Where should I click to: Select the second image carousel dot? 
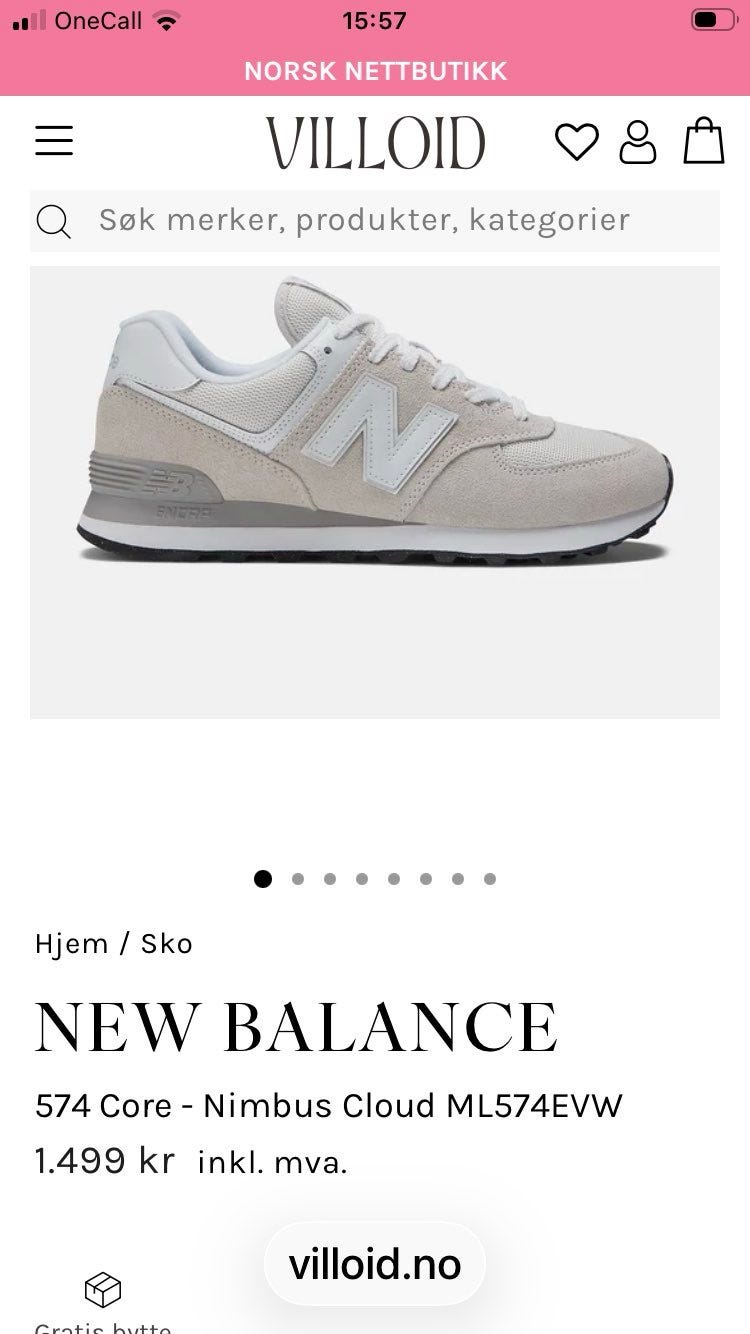tap(298, 879)
